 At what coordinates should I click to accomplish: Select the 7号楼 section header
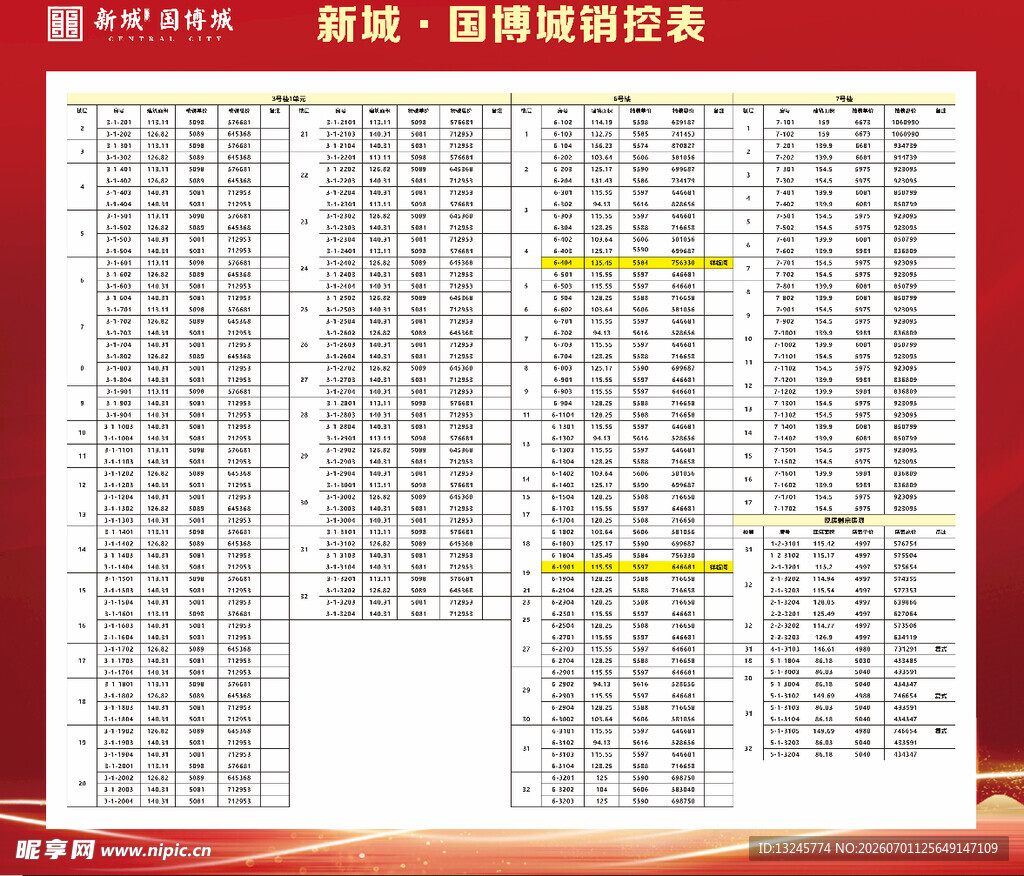click(x=844, y=99)
